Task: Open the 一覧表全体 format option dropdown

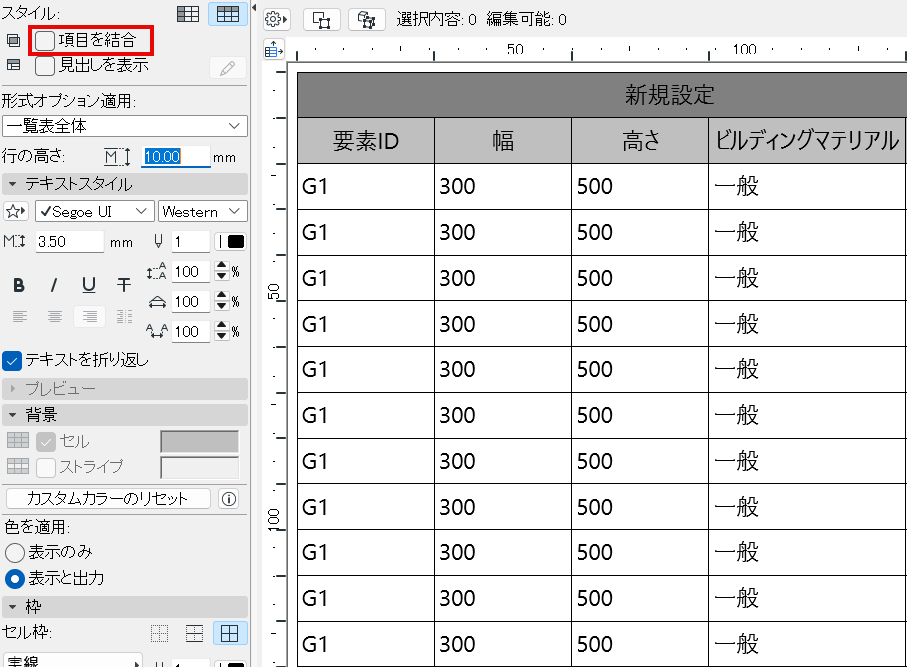Action: 124,126
